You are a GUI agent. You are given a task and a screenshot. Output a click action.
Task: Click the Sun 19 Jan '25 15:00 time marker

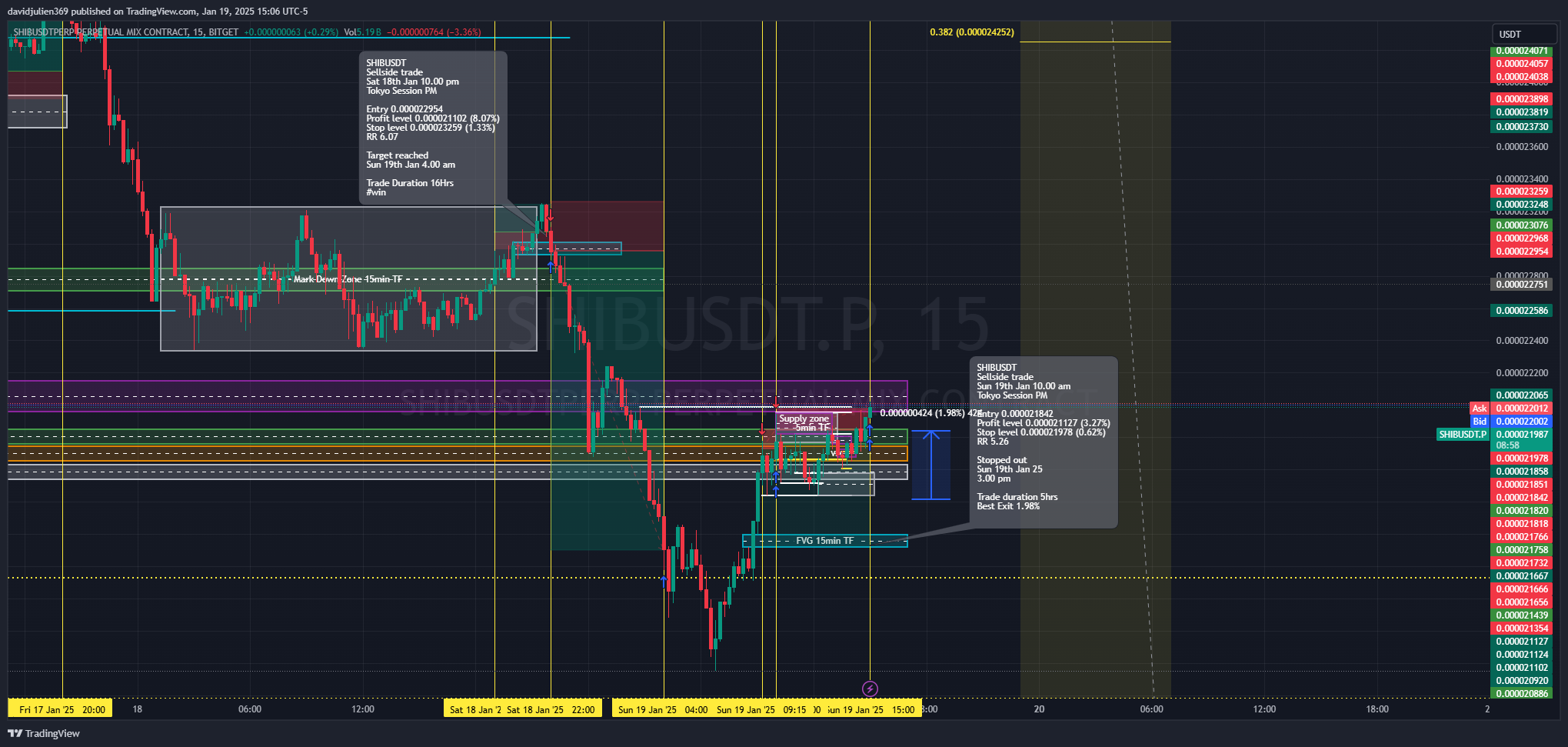872,709
